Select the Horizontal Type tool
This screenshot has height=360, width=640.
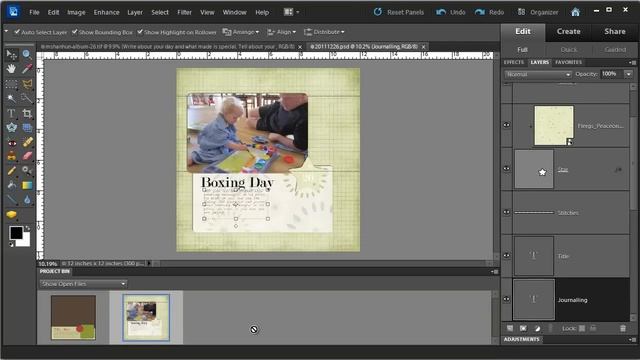pos(11,113)
